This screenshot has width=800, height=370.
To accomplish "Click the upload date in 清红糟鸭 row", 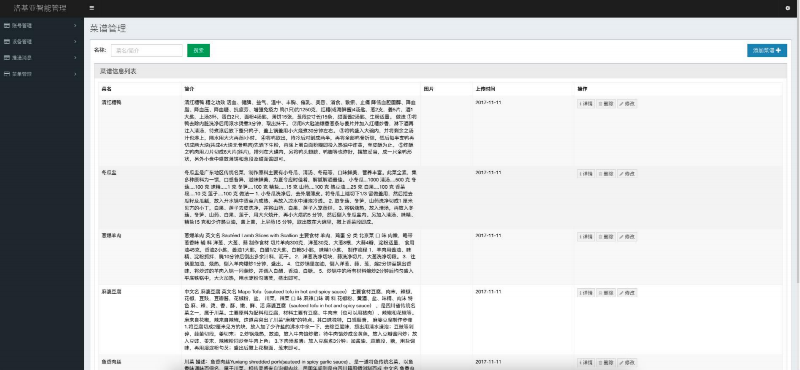I will [488, 102].
